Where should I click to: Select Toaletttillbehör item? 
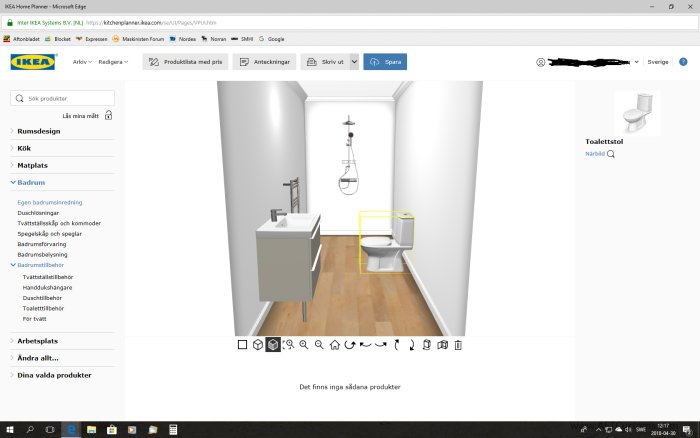[43, 309]
